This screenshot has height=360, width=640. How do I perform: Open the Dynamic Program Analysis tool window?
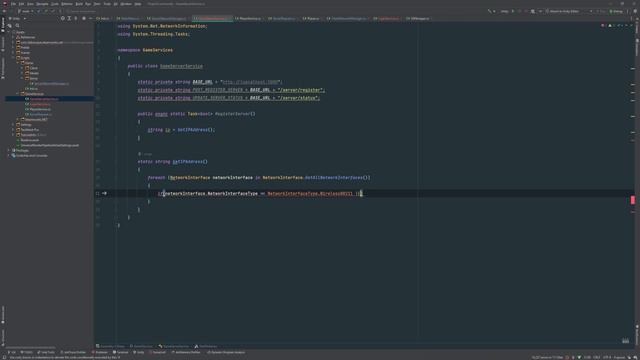tap(226, 352)
